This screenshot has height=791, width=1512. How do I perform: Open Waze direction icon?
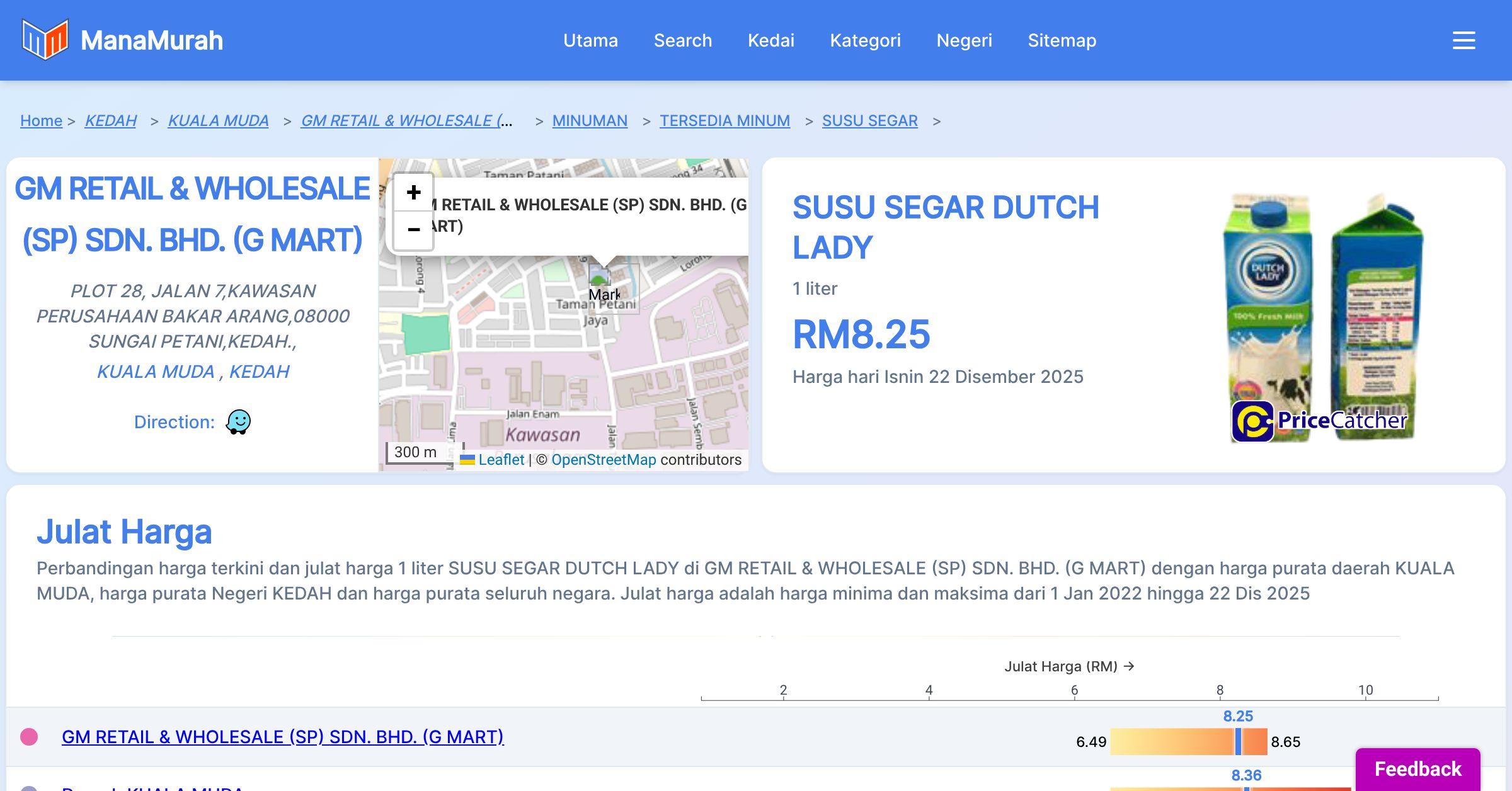(238, 422)
